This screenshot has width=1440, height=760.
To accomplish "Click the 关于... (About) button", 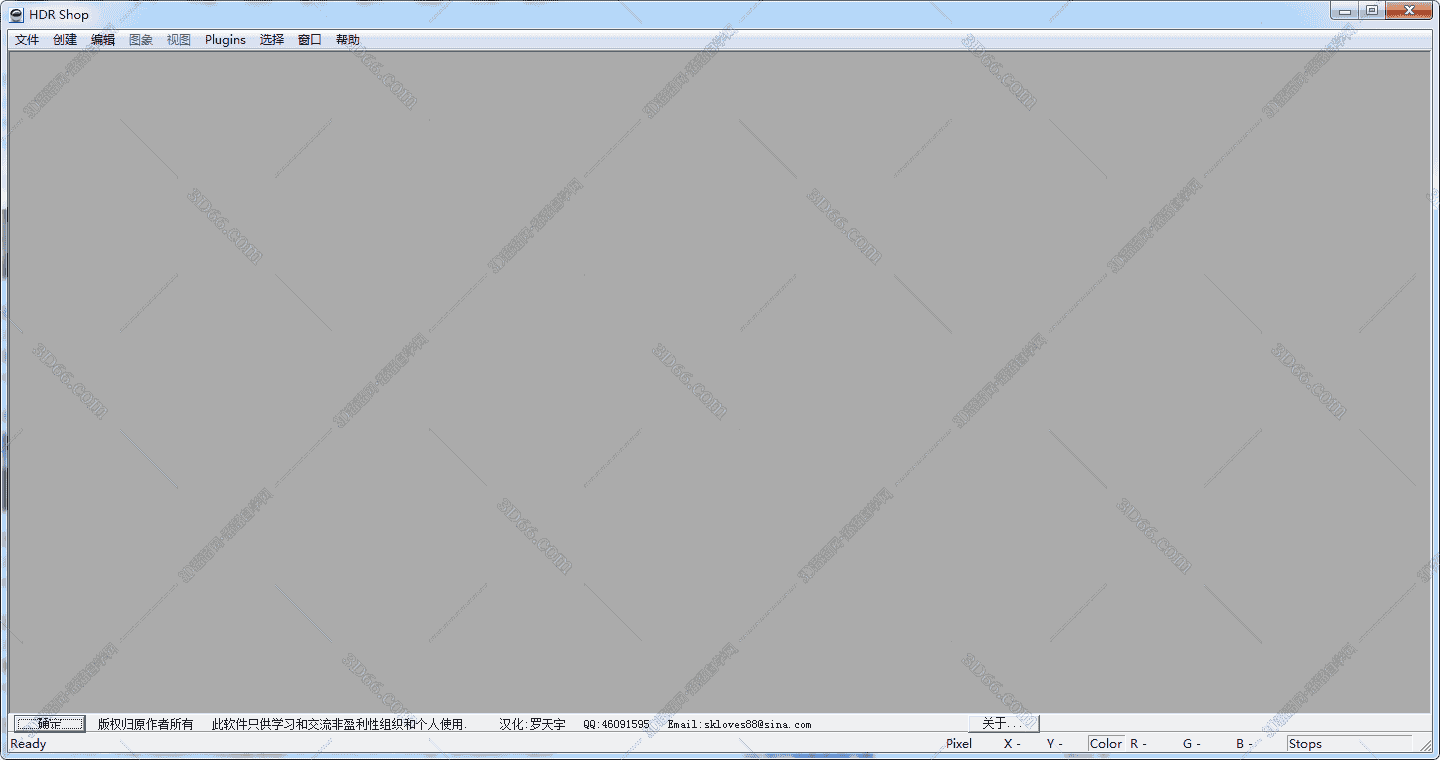I will (1003, 723).
